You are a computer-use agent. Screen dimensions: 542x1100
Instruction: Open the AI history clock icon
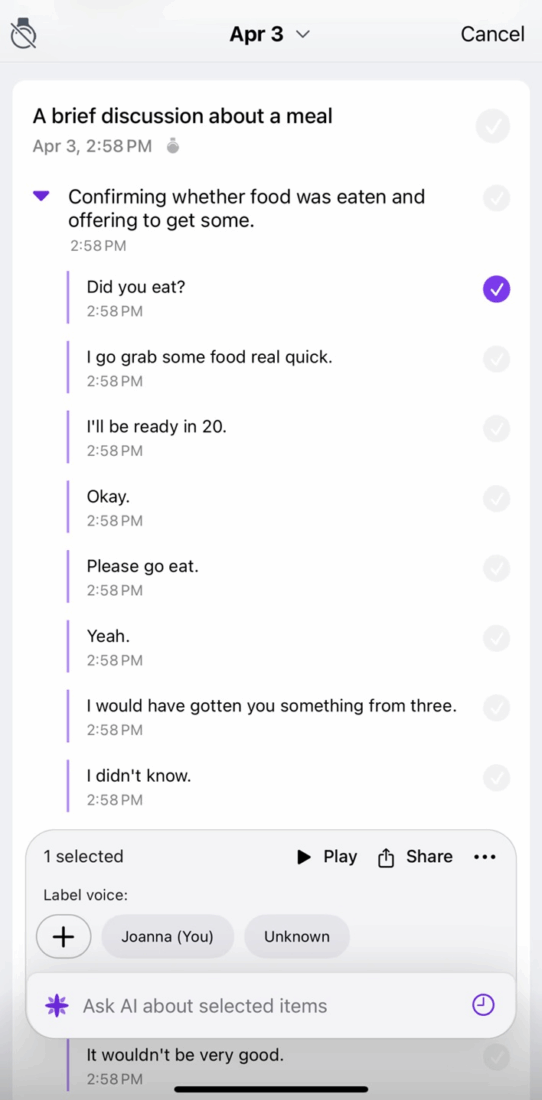click(483, 1005)
